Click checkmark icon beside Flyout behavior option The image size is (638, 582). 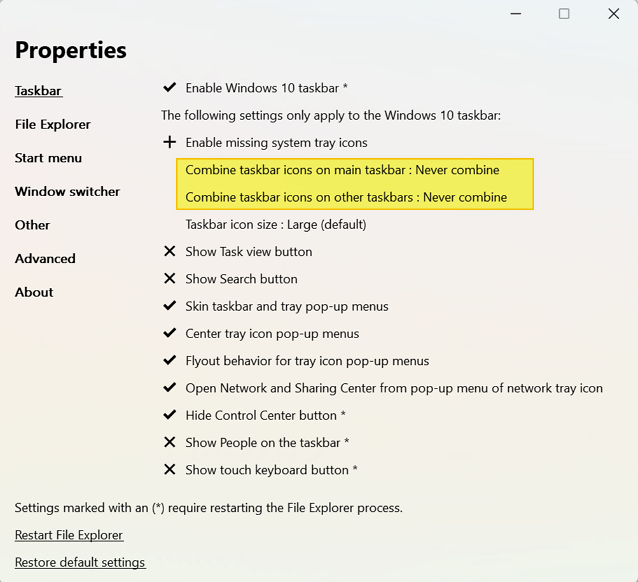tap(170, 360)
